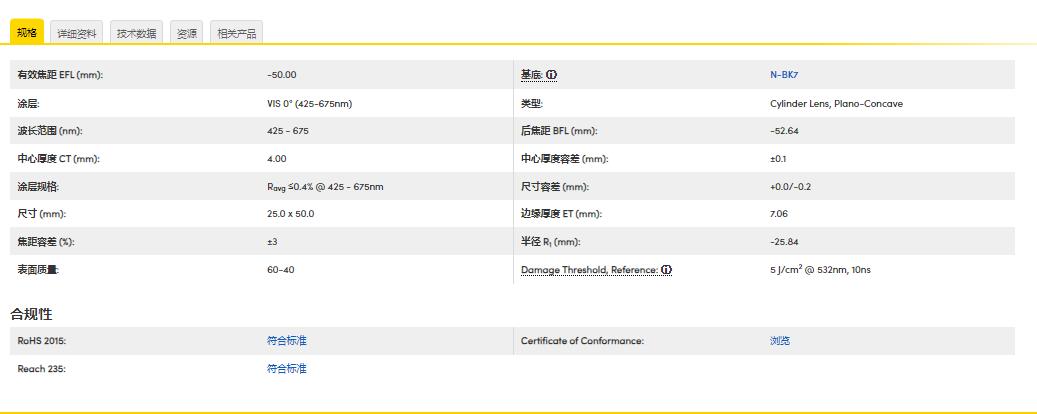Click the damage threshold value 5 J/cm²

point(820,270)
